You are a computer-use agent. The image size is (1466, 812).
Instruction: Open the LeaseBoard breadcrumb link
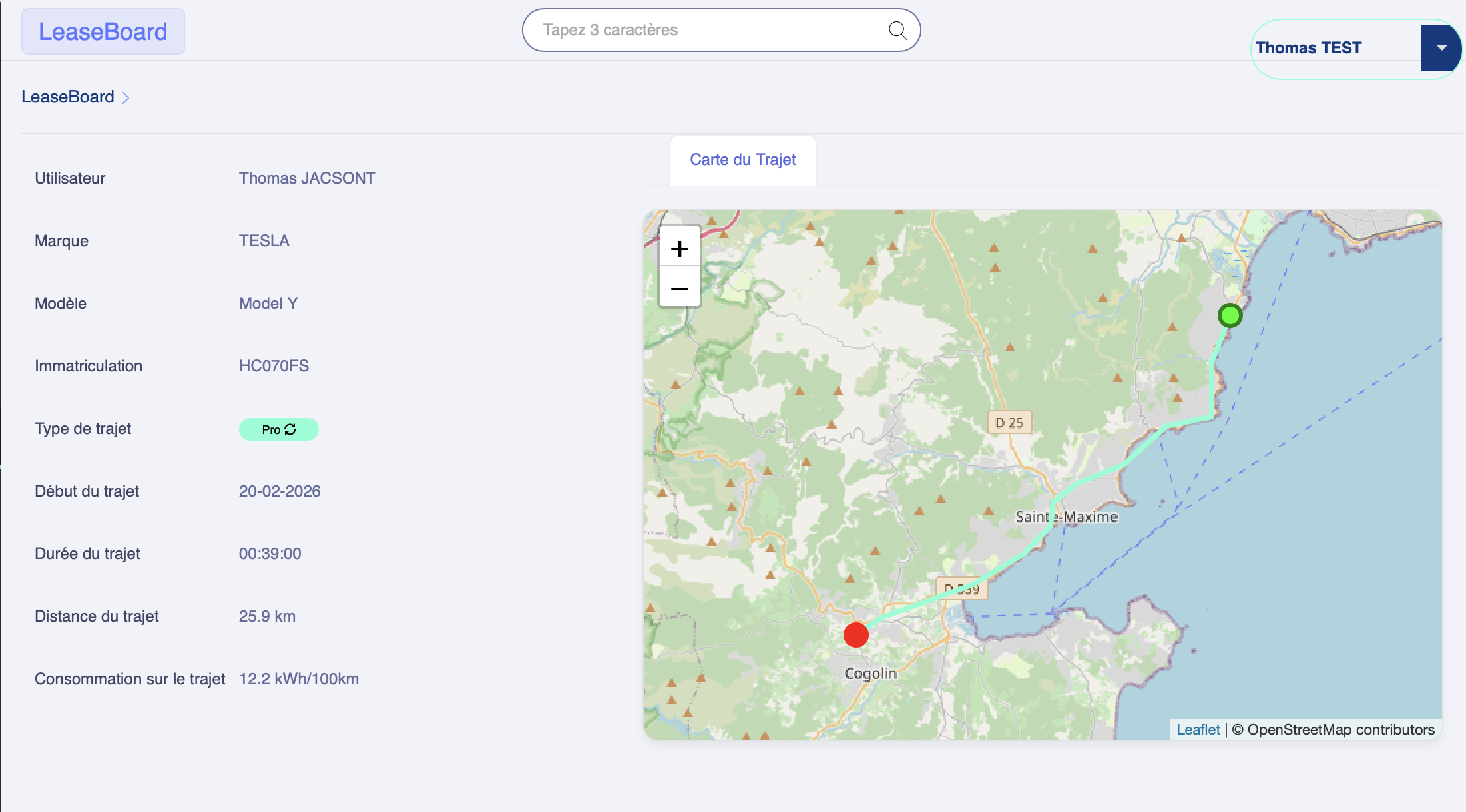(x=68, y=97)
